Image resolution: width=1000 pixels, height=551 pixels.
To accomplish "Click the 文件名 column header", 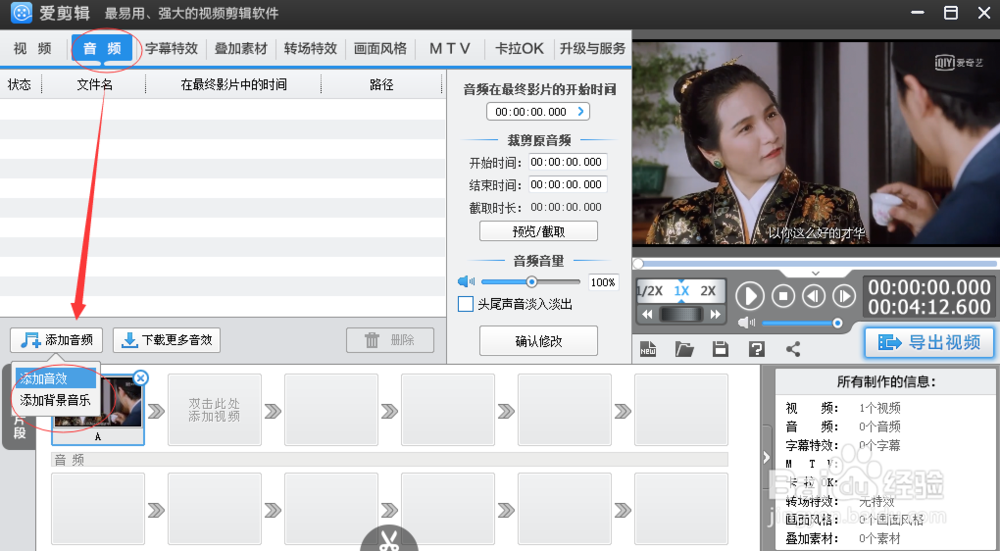I will [94, 85].
